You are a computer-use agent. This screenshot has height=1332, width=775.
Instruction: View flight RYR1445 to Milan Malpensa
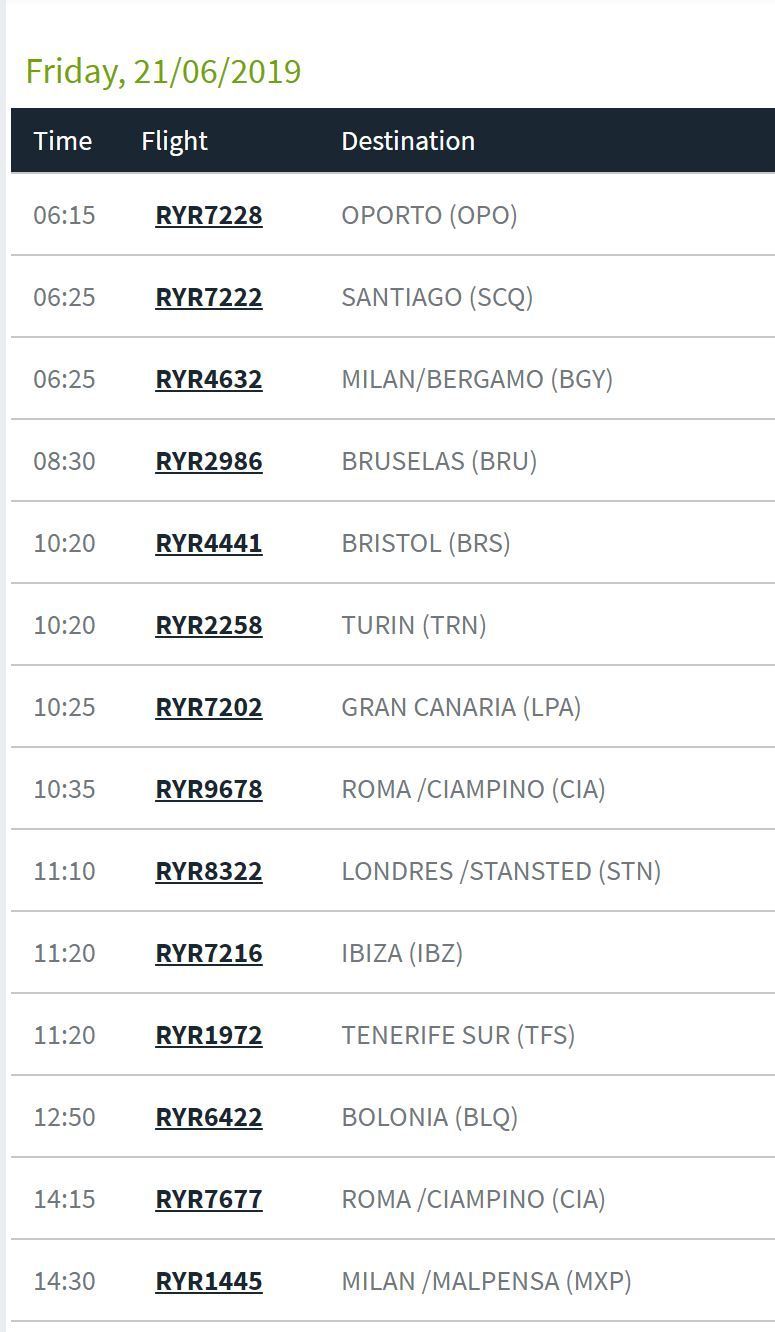tap(209, 1281)
